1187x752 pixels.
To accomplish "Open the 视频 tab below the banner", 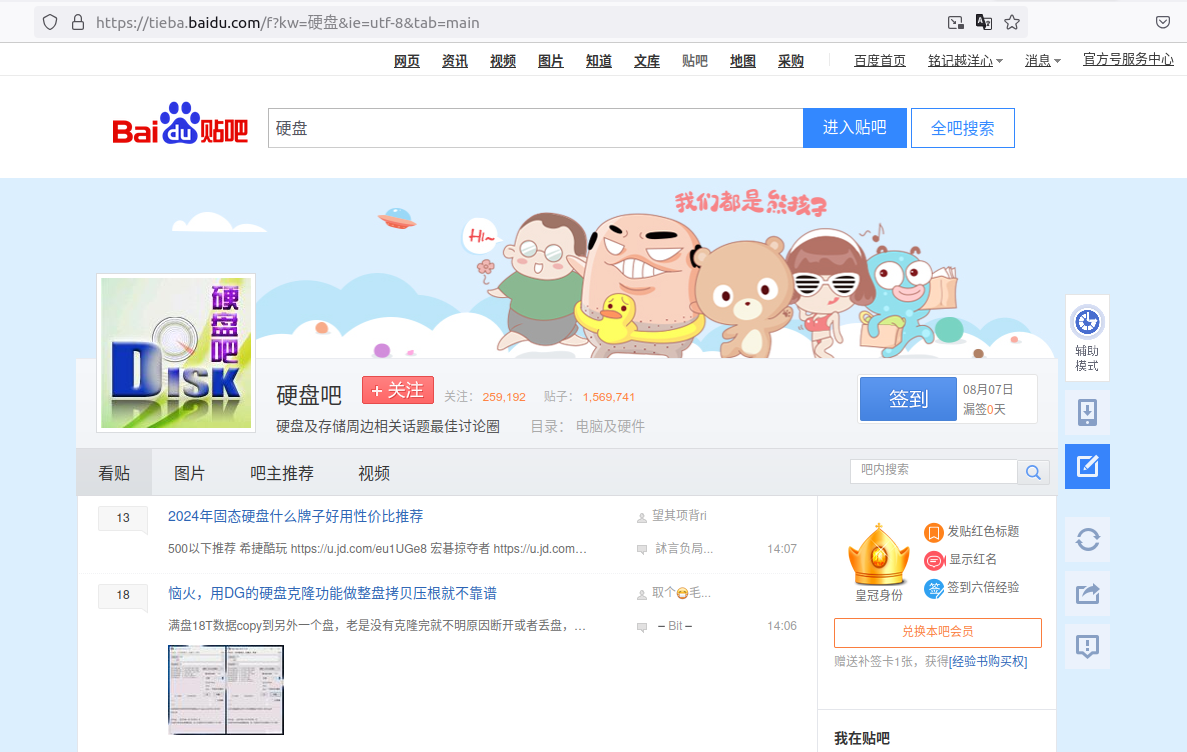I will tap(374, 473).
